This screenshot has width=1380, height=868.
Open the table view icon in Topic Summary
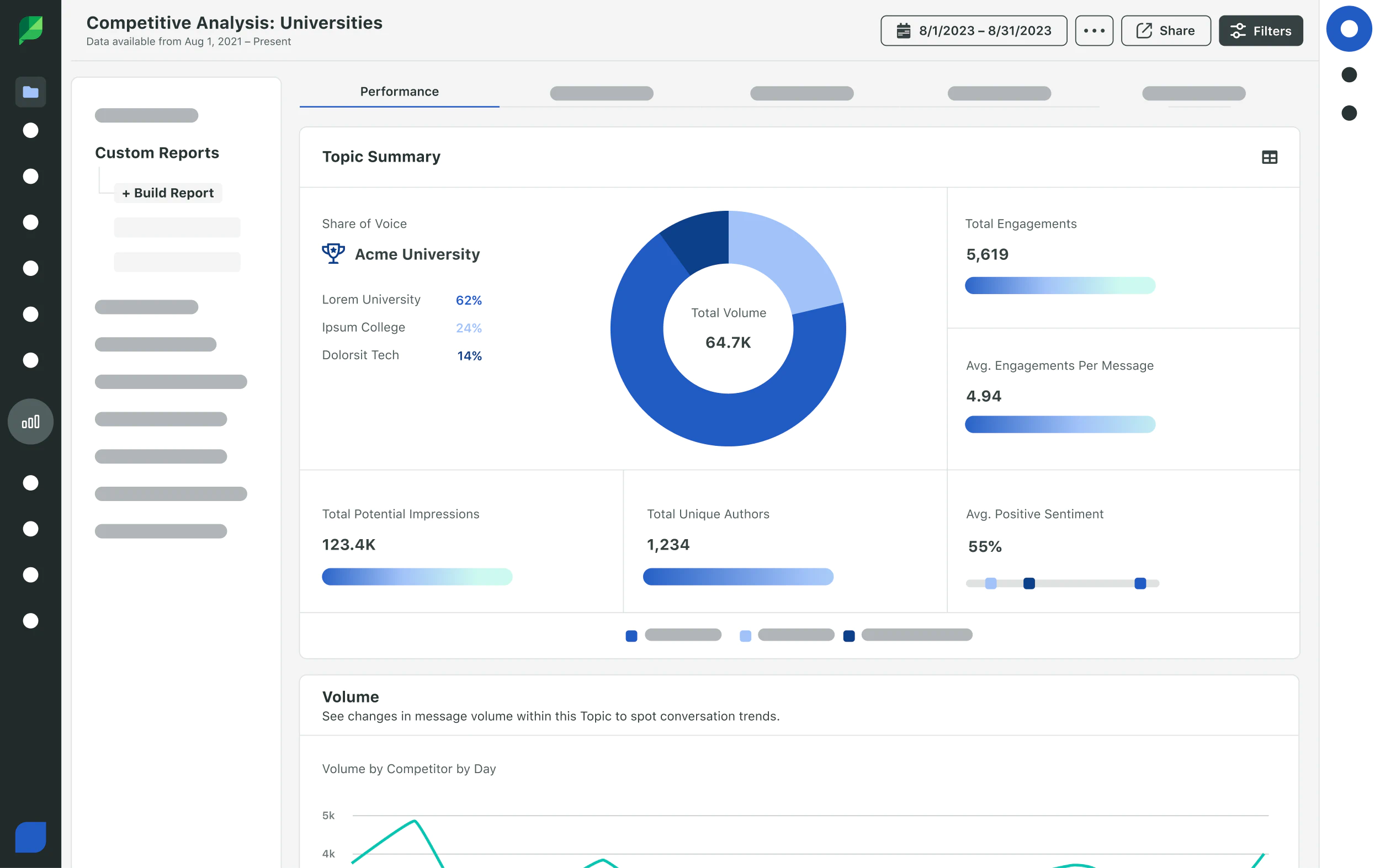click(x=1270, y=157)
